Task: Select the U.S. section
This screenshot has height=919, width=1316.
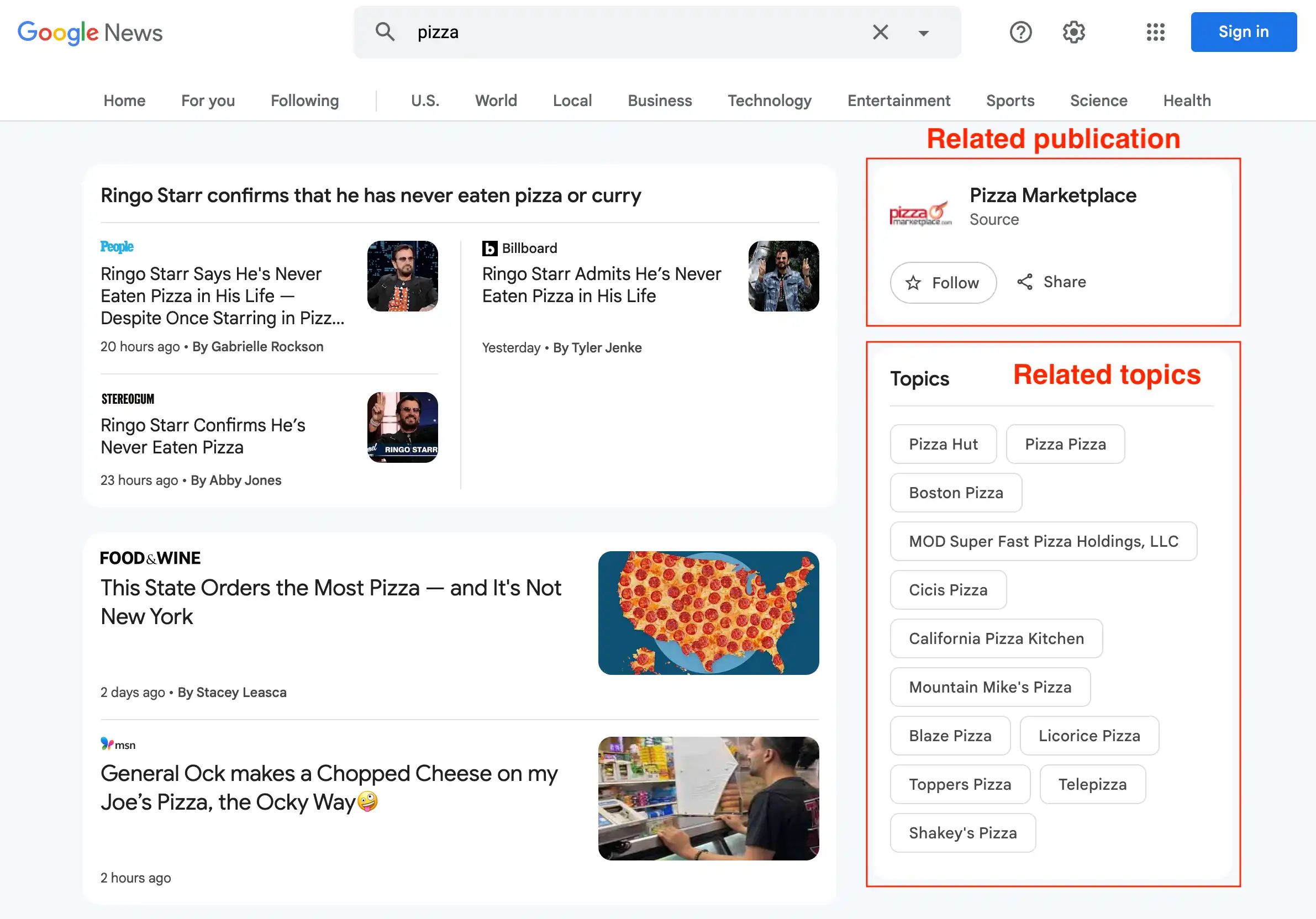Action: pos(425,101)
